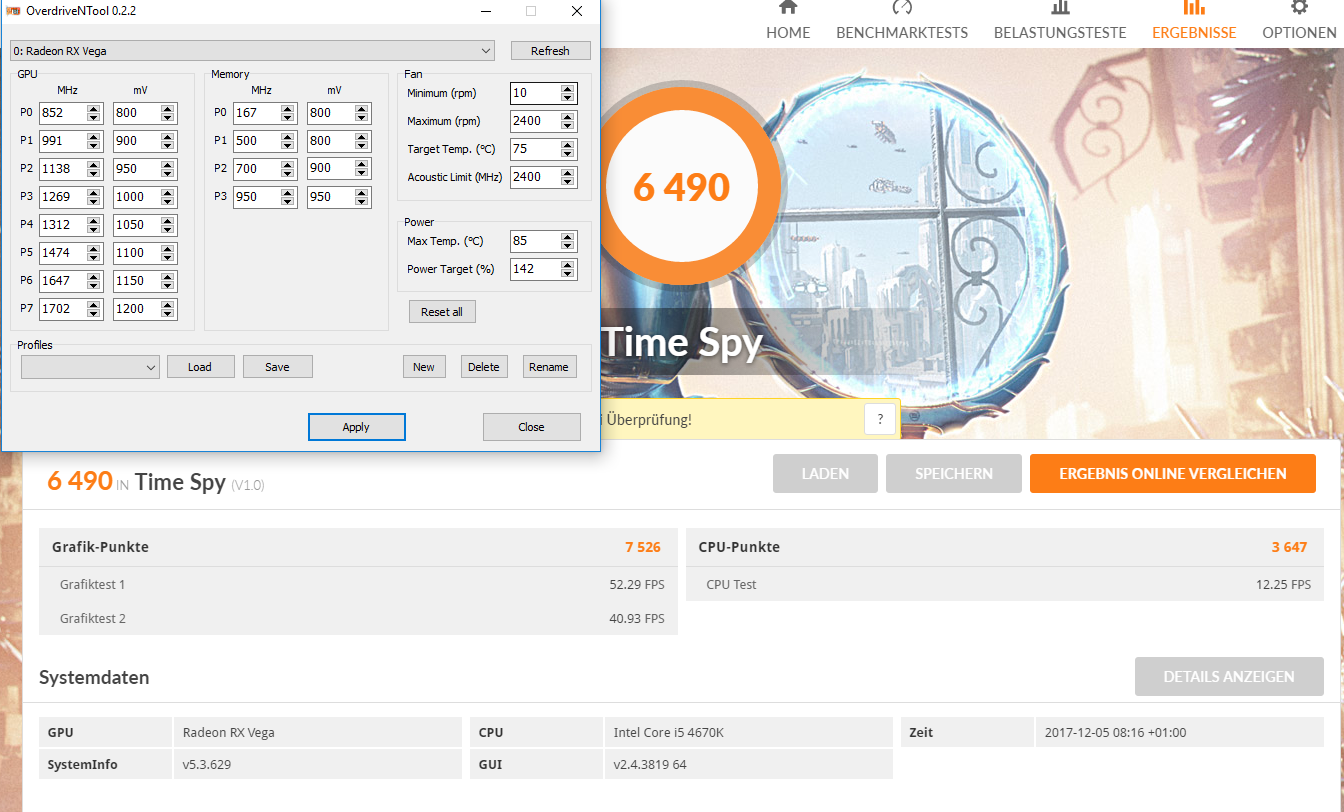The image size is (1344, 812).
Task: Open the BENCHMARKTESTS tab
Action: click(902, 20)
